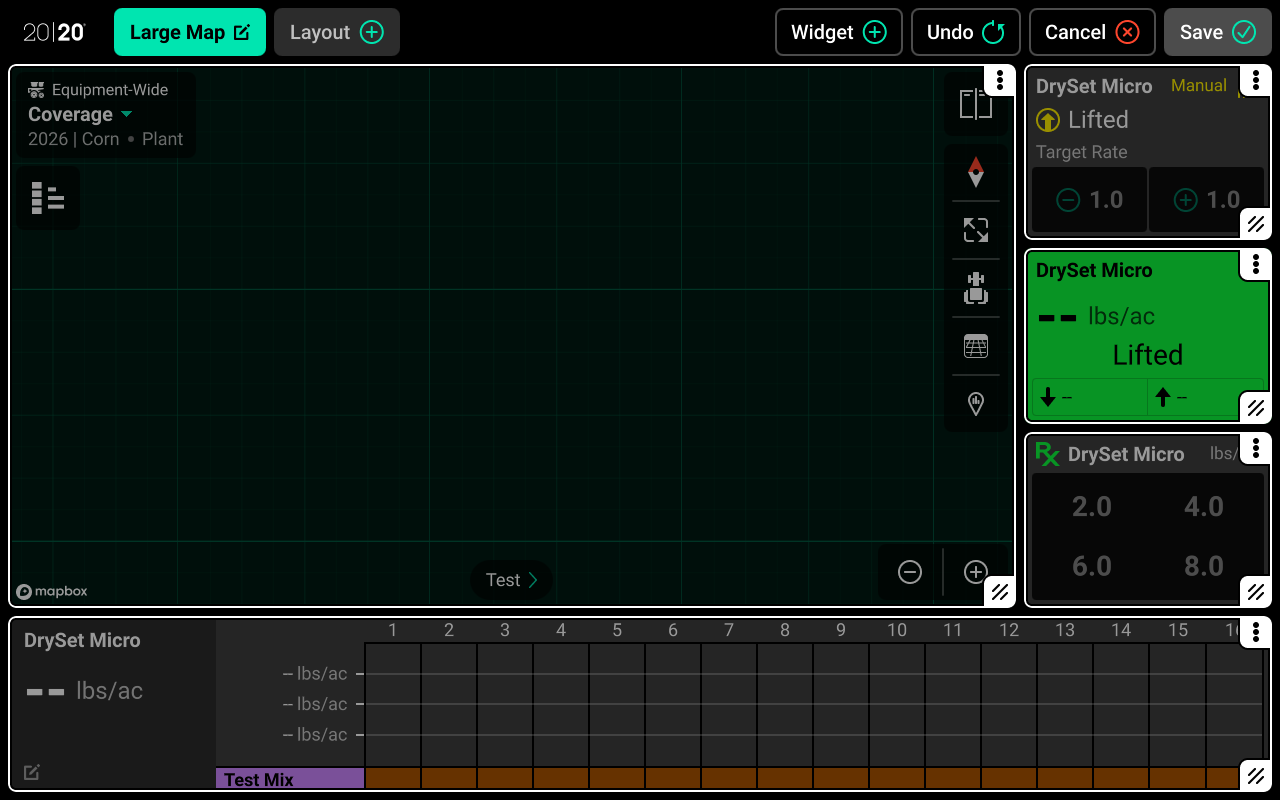This screenshot has height=800, width=1280.
Task: Click the compass north arrow icon
Action: click(975, 172)
